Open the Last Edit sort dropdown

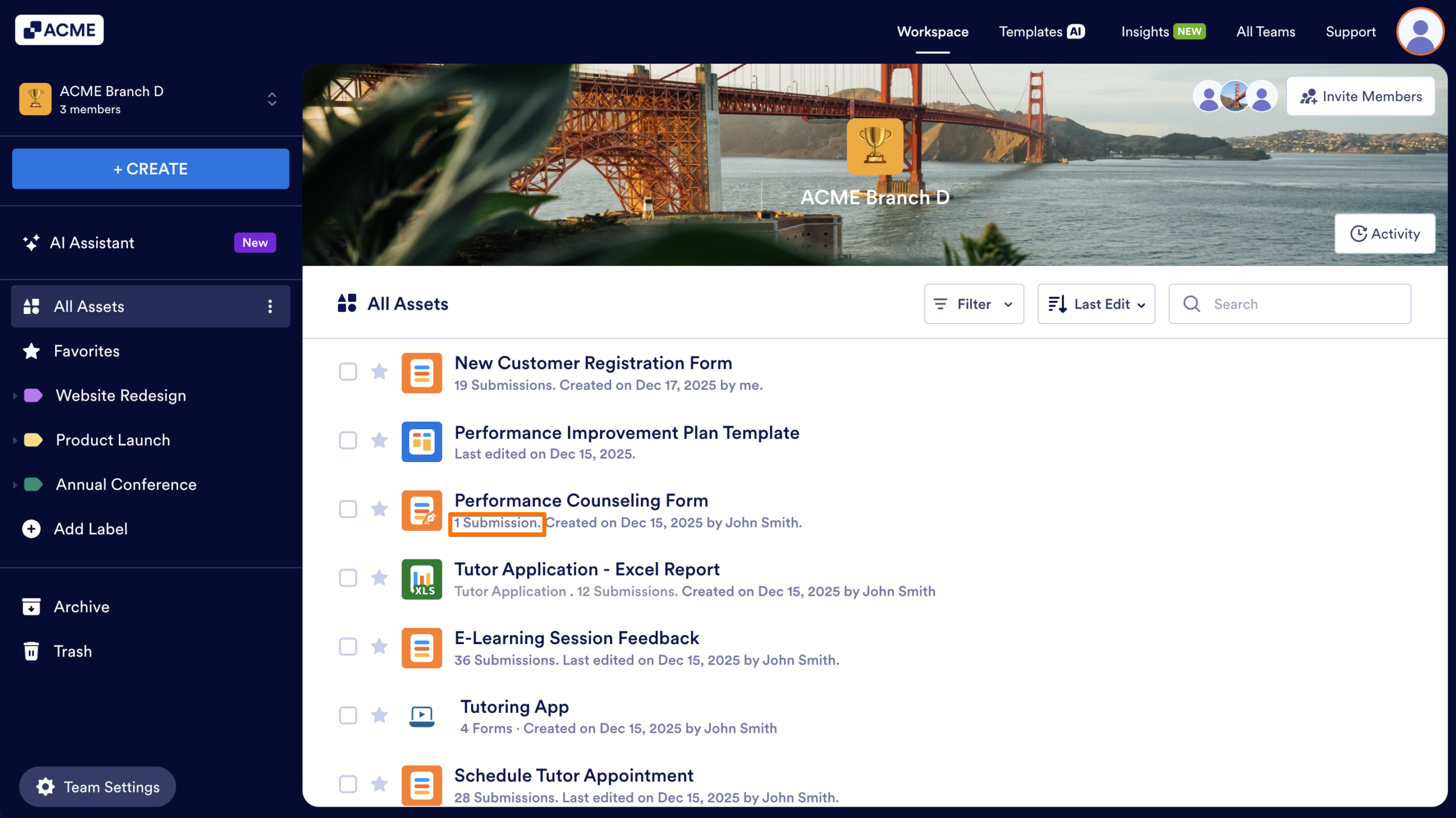point(1095,304)
